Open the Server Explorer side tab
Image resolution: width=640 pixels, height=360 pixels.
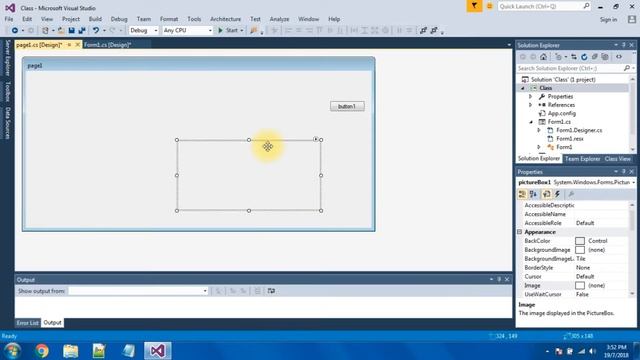pos(7,58)
